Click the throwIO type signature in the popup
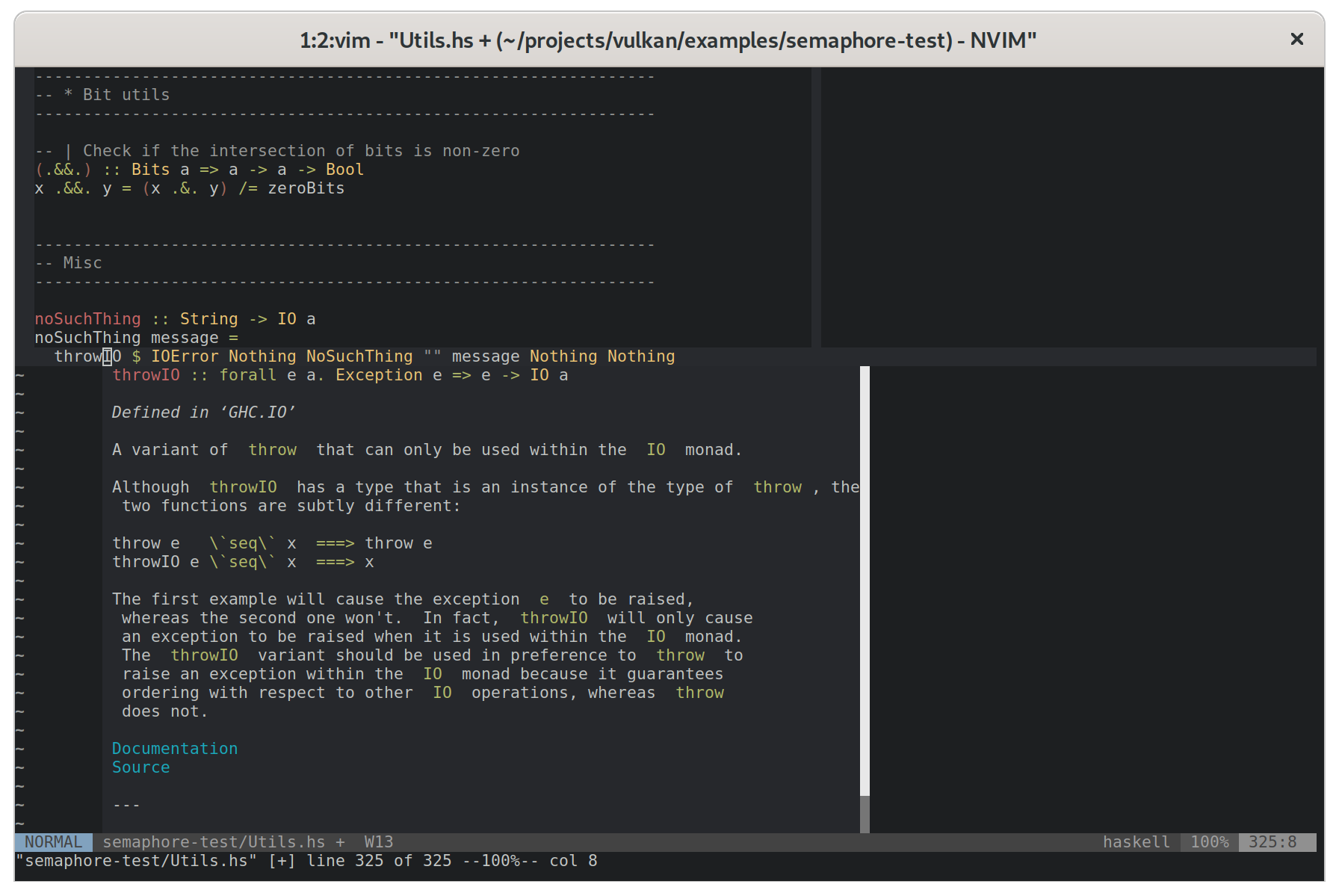 pyautogui.click(x=340, y=374)
